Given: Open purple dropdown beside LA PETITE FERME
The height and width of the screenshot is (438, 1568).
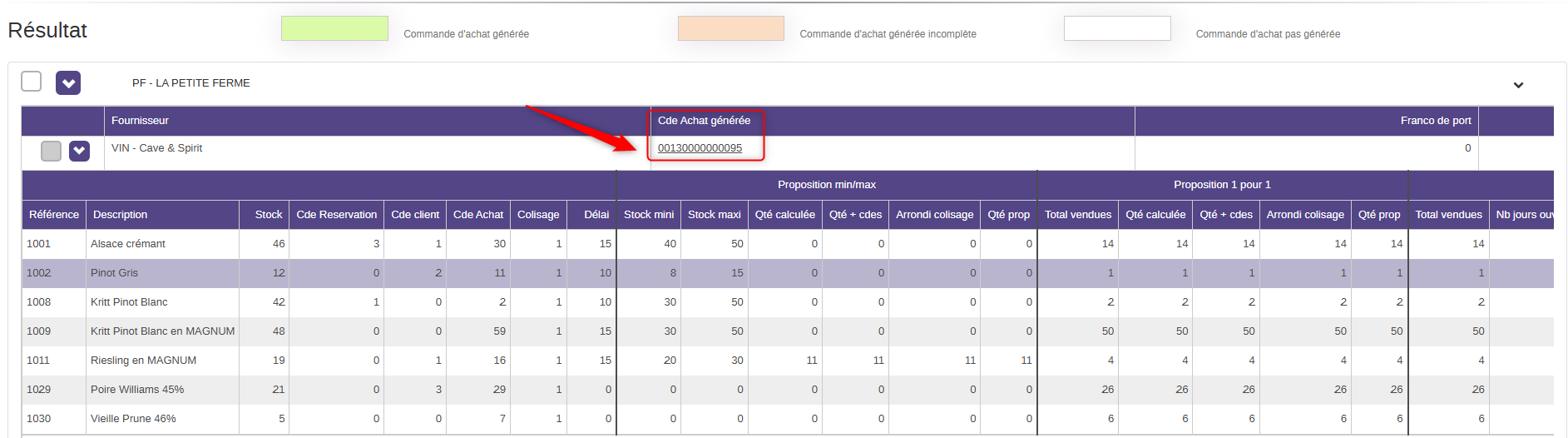Looking at the screenshot, I should pyautogui.click(x=68, y=83).
